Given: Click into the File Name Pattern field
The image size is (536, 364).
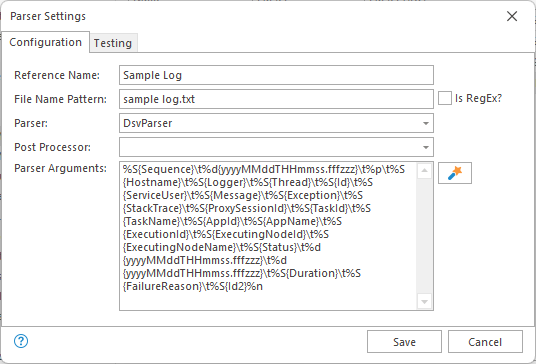Looking at the screenshot, I should coord(276,99).
